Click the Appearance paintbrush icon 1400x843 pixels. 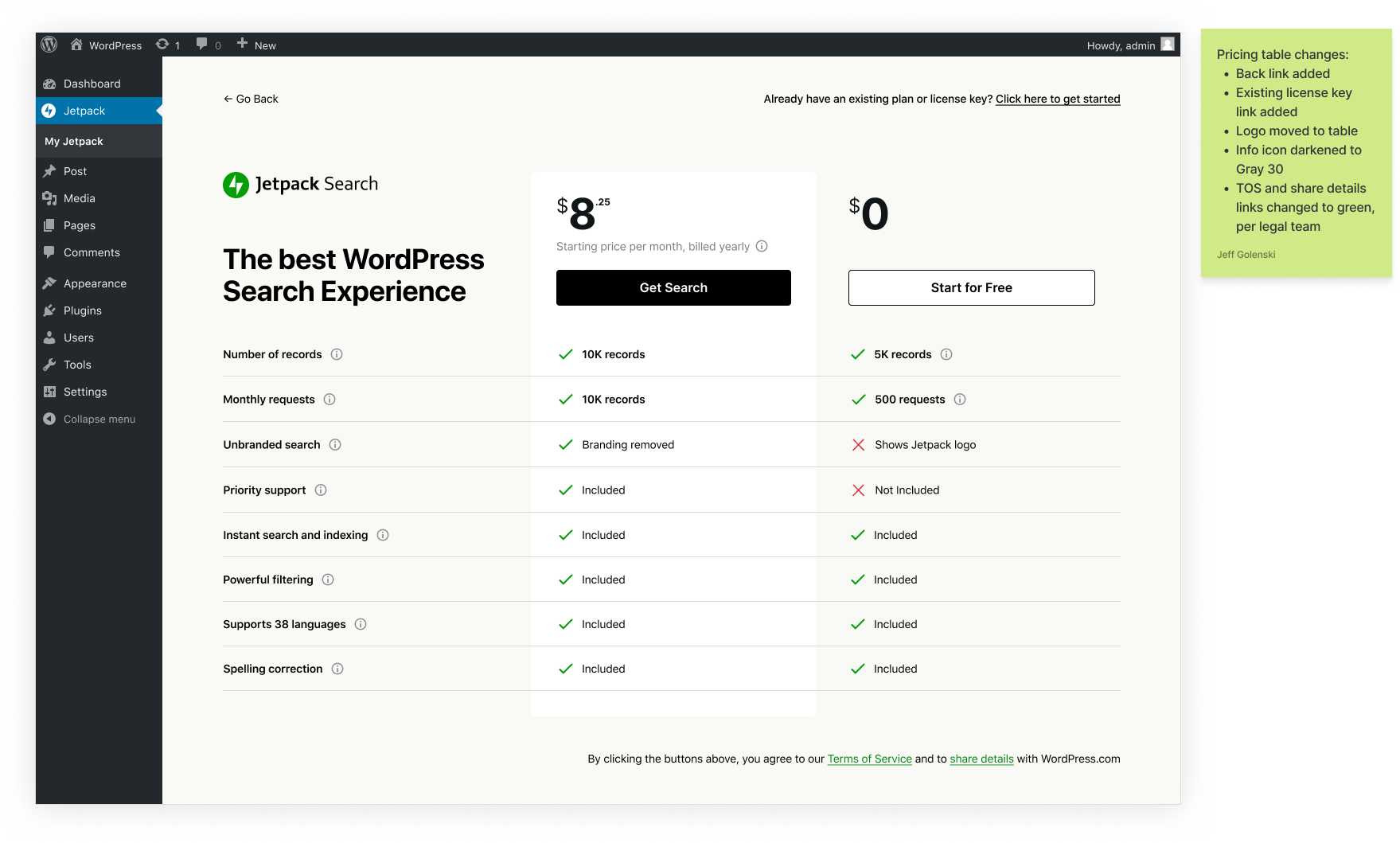49,283
